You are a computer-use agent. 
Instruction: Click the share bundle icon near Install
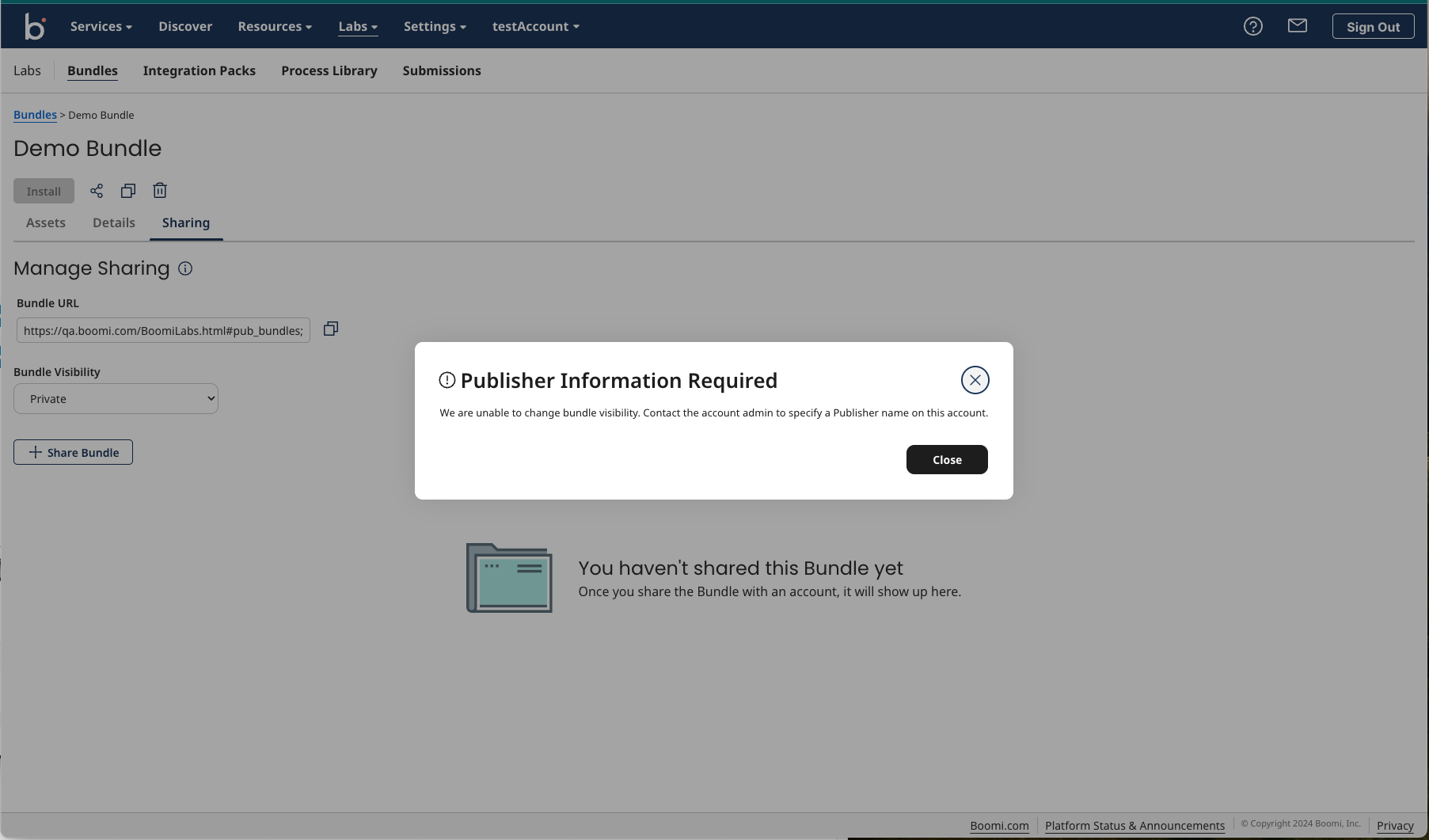97,191
